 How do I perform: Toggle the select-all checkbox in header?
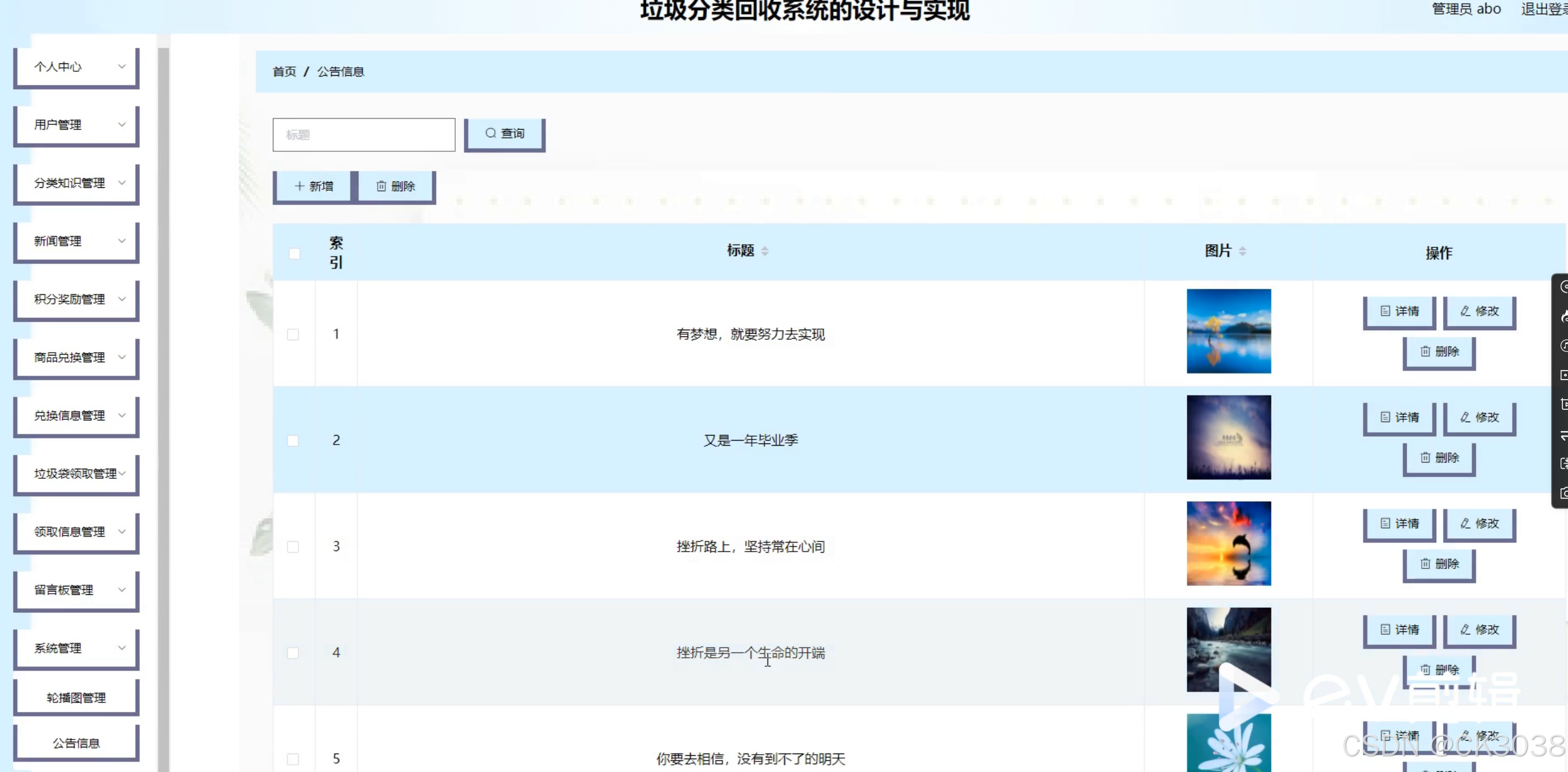click(294, 253)
